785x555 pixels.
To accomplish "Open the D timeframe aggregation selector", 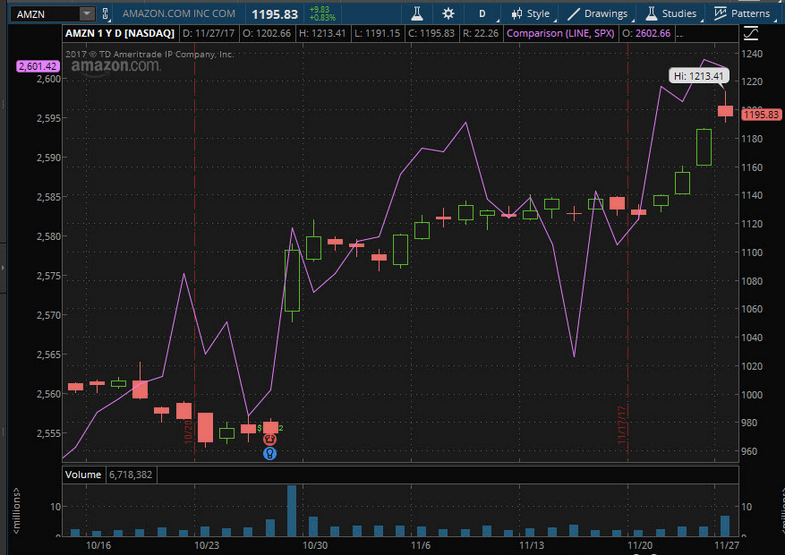I will pos(482,14).
